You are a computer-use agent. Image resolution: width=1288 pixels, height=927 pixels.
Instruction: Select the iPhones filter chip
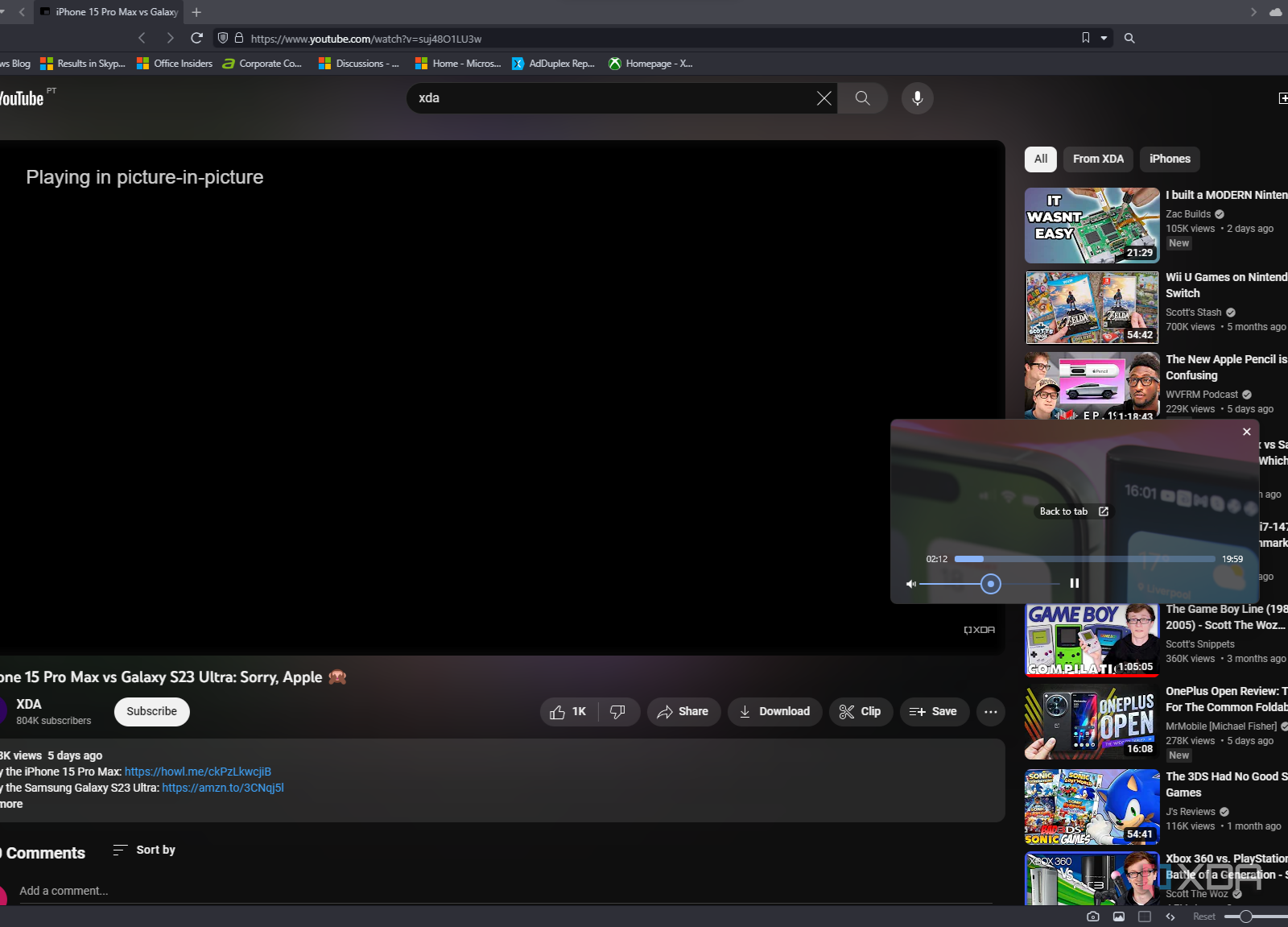click(x=1170, y=159)
